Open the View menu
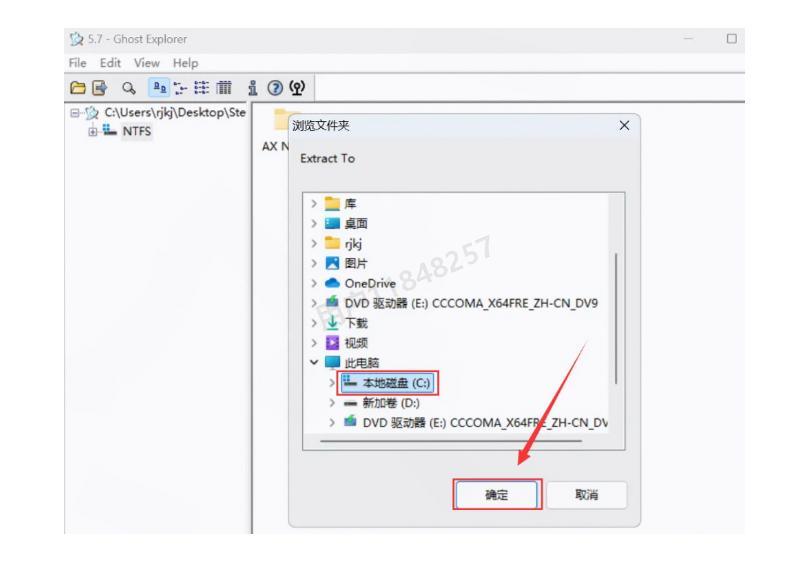This screenshot has height=563, width=810. click(x=147, y=63)
